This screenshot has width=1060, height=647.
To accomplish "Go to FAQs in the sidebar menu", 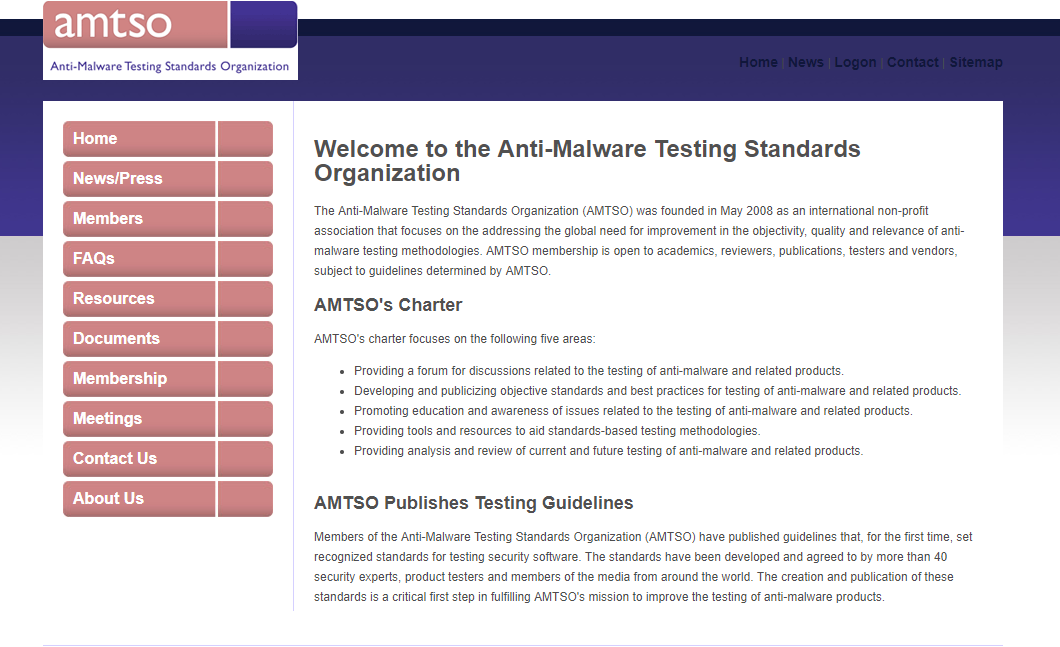I will click(x=168, y=258).
